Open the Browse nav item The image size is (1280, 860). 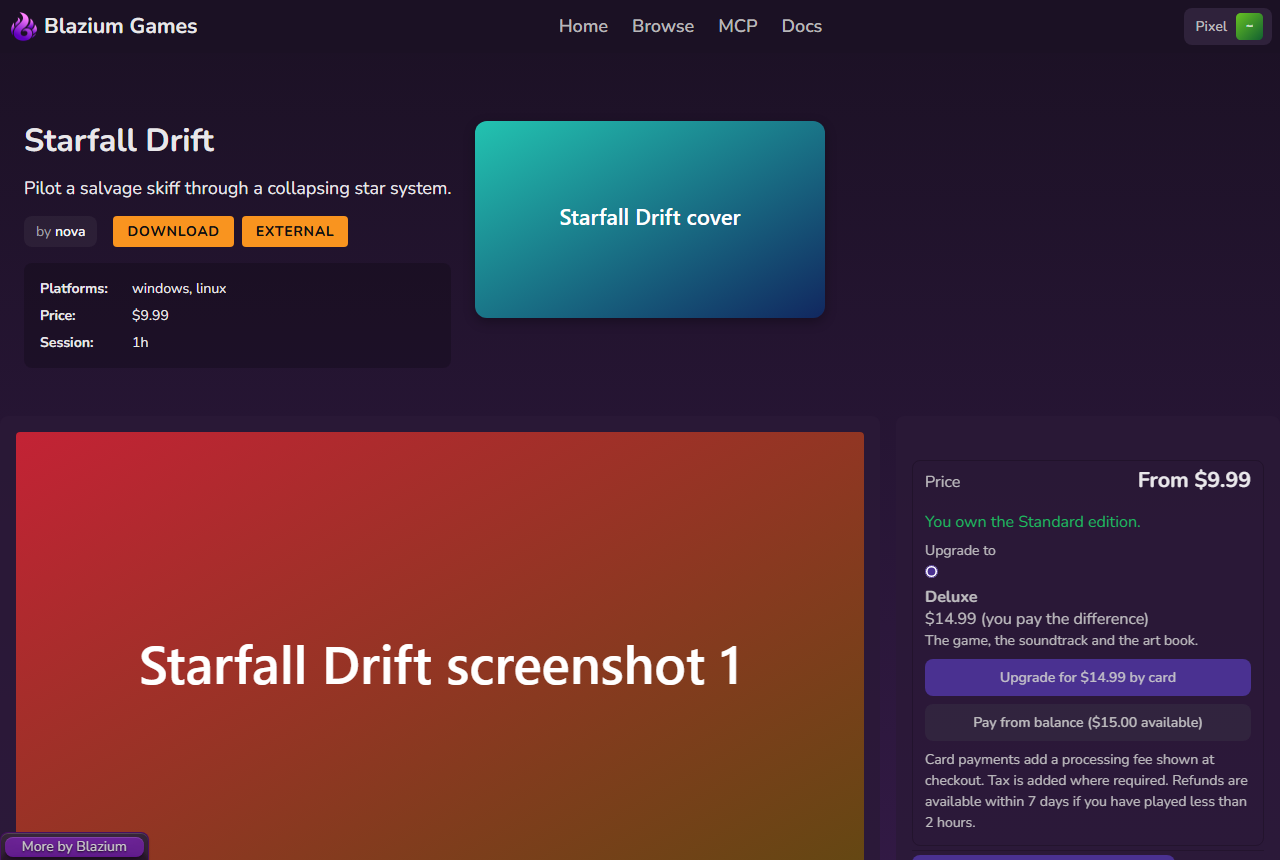(663, 26)
